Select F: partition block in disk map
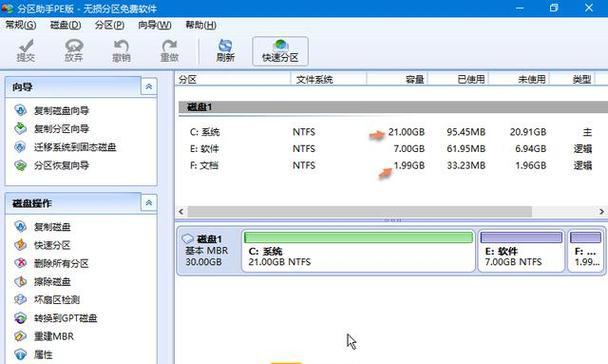This screenshot has width=608, height=364. 586,251
